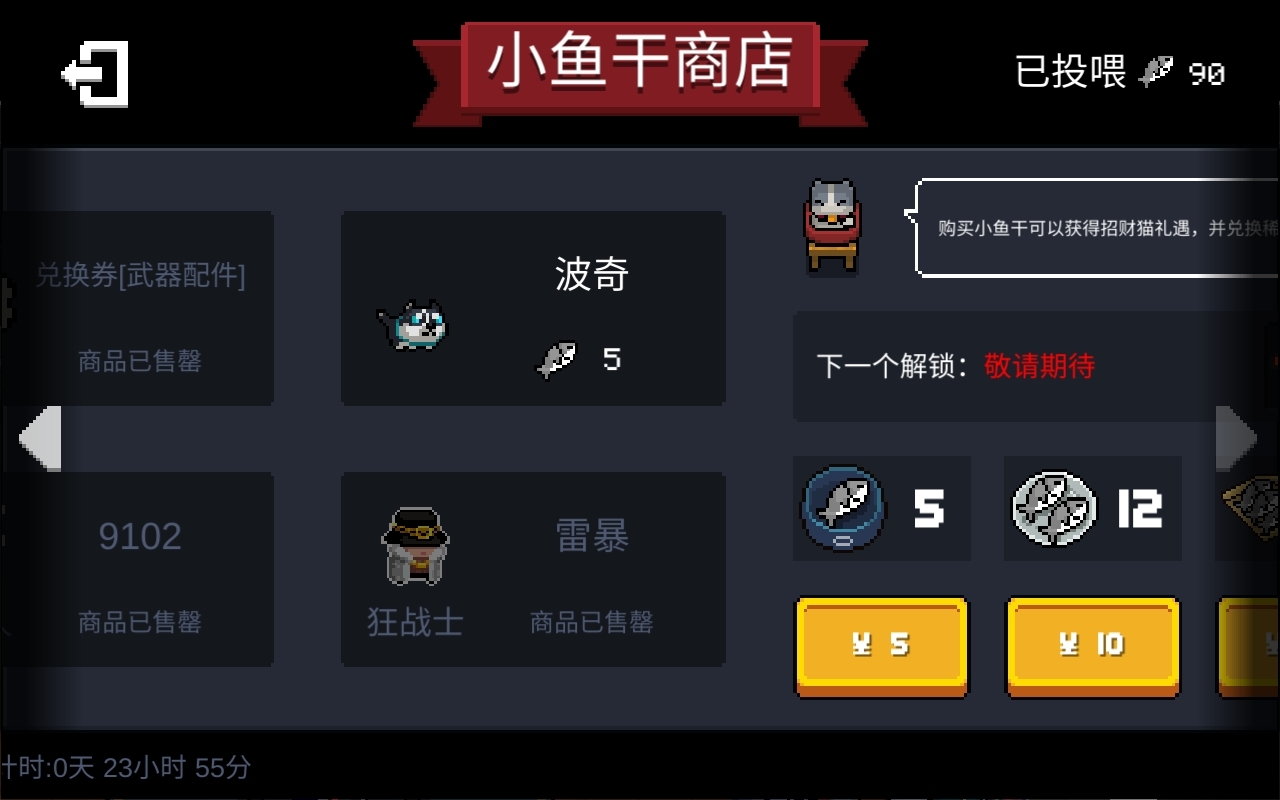The width and height of the screenshot is (1280, 800).
Task: Buy the ¥ 10 fish pack
Action: click(1093, 646)
